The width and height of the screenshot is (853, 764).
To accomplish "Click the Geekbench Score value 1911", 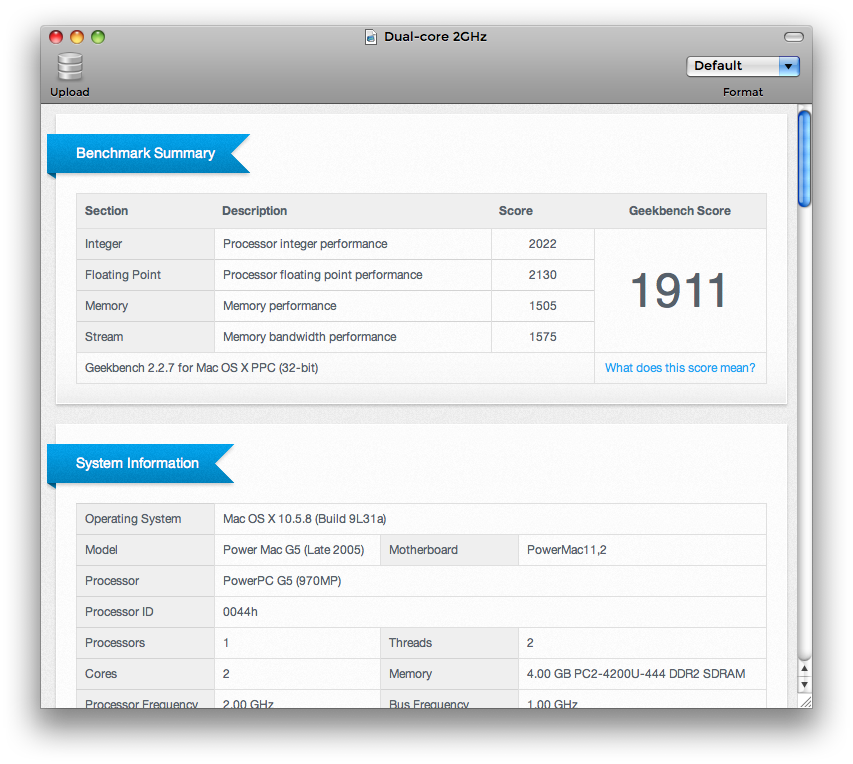I will 678,290.
